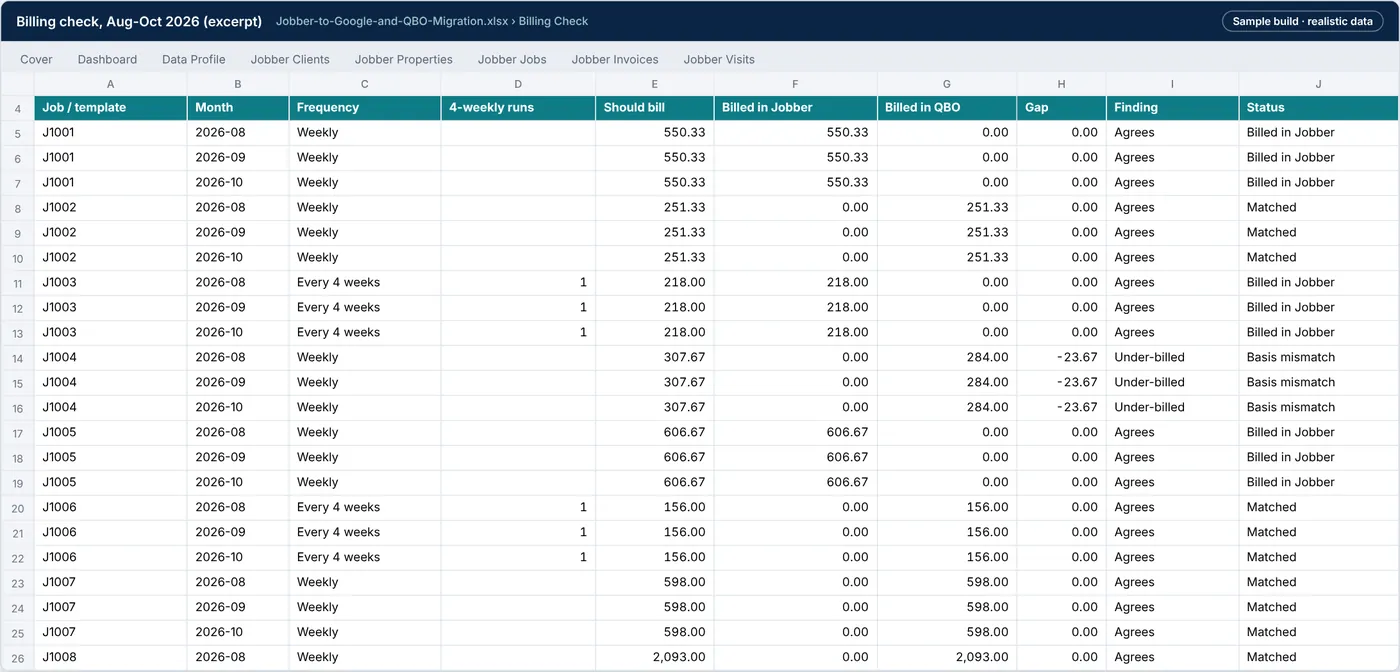
Task: Select Should bill 2,093.00 for J1008
Action: pos(654,657)
